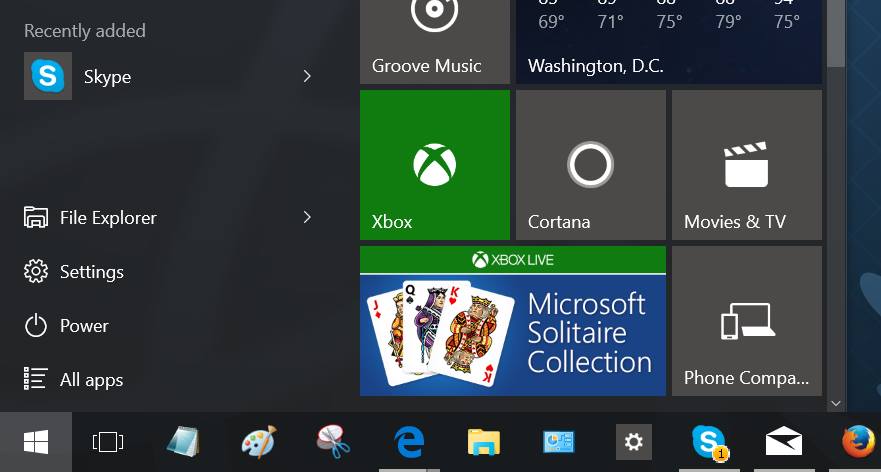Click the Windows Start button
Image resolution: width=881 pixels, height=472 pixels.
(36, 442)
